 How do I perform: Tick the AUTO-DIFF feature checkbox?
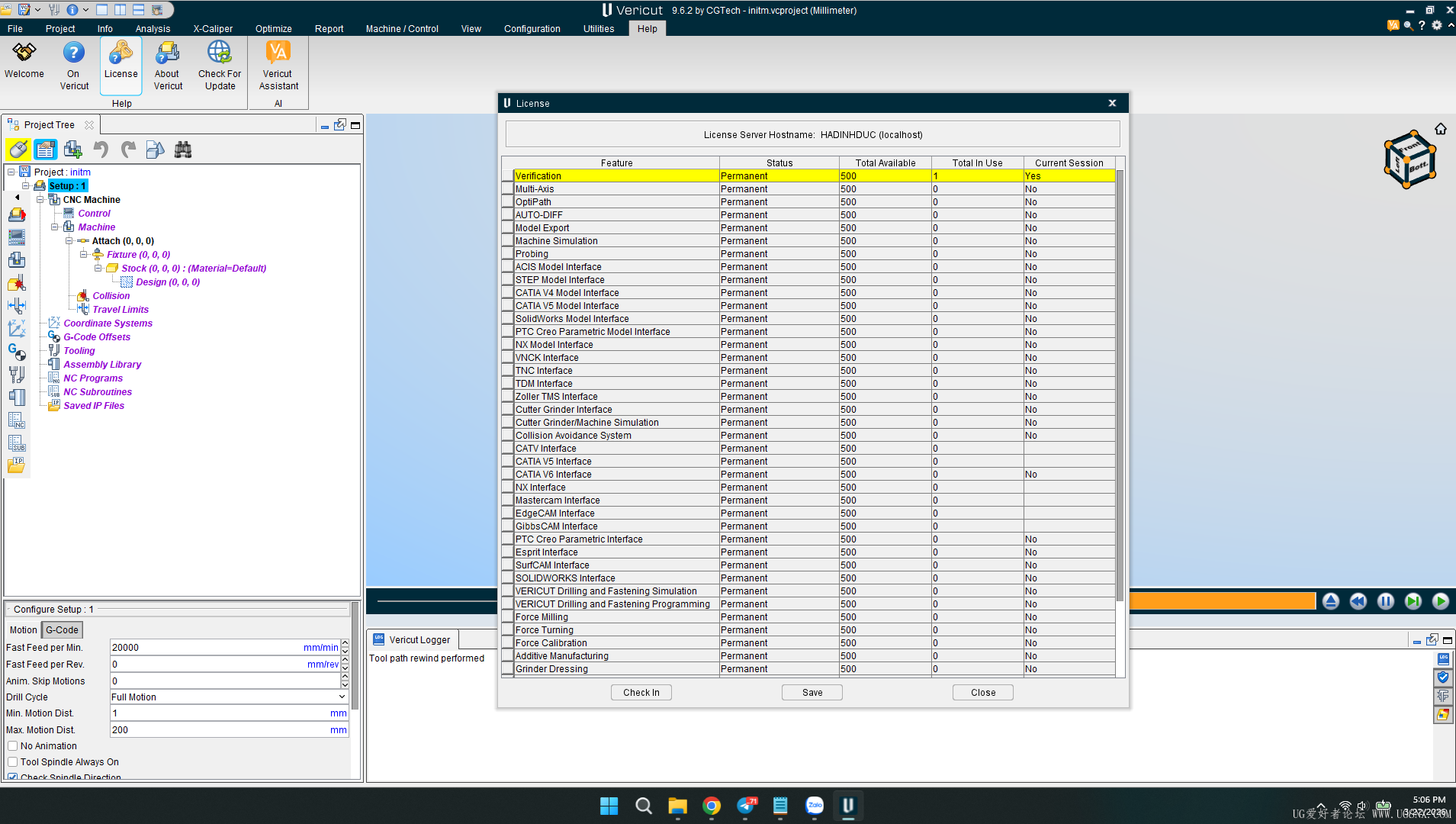click(508, 215)
